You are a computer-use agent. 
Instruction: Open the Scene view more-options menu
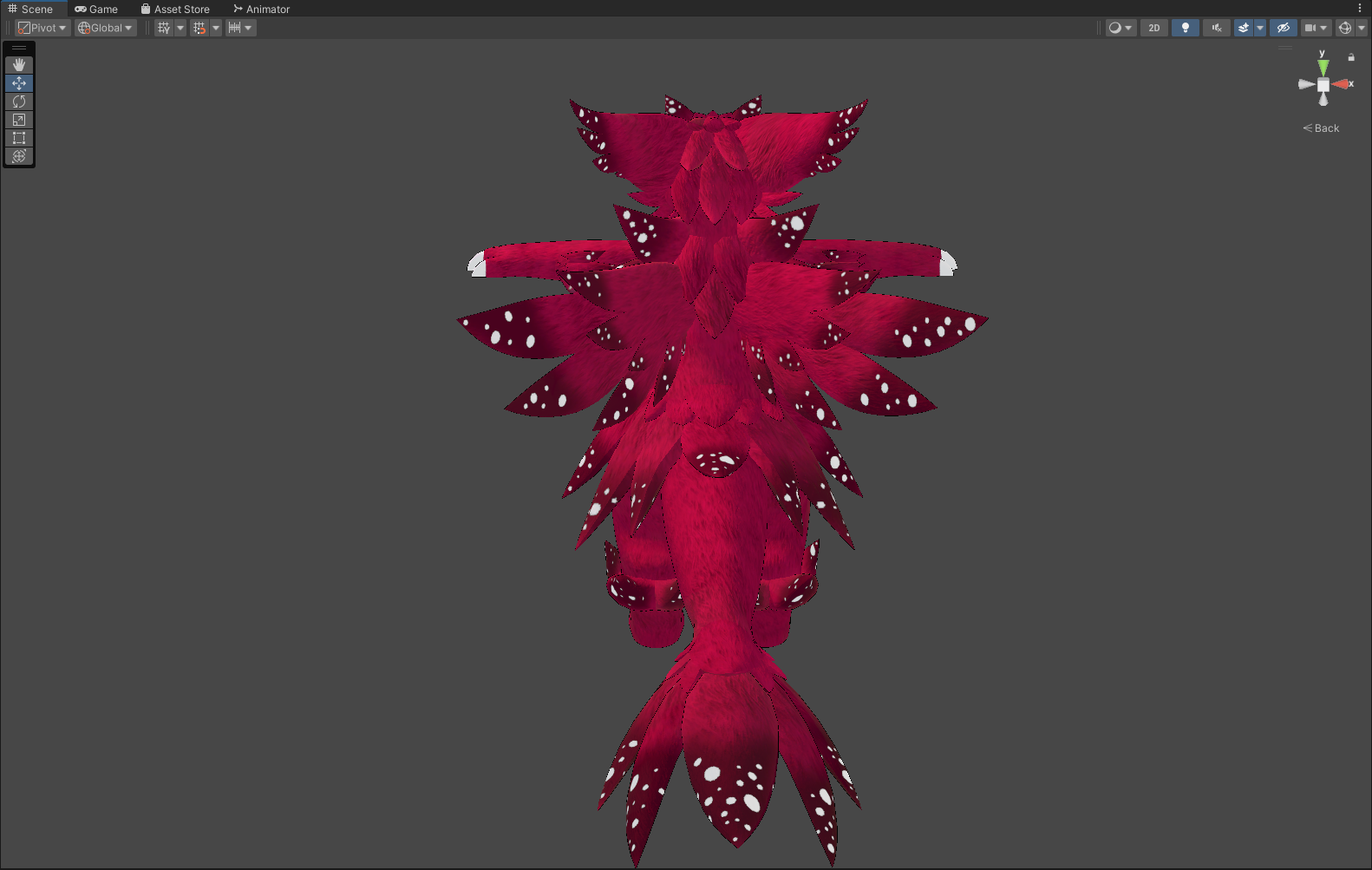click(1360, 9)
